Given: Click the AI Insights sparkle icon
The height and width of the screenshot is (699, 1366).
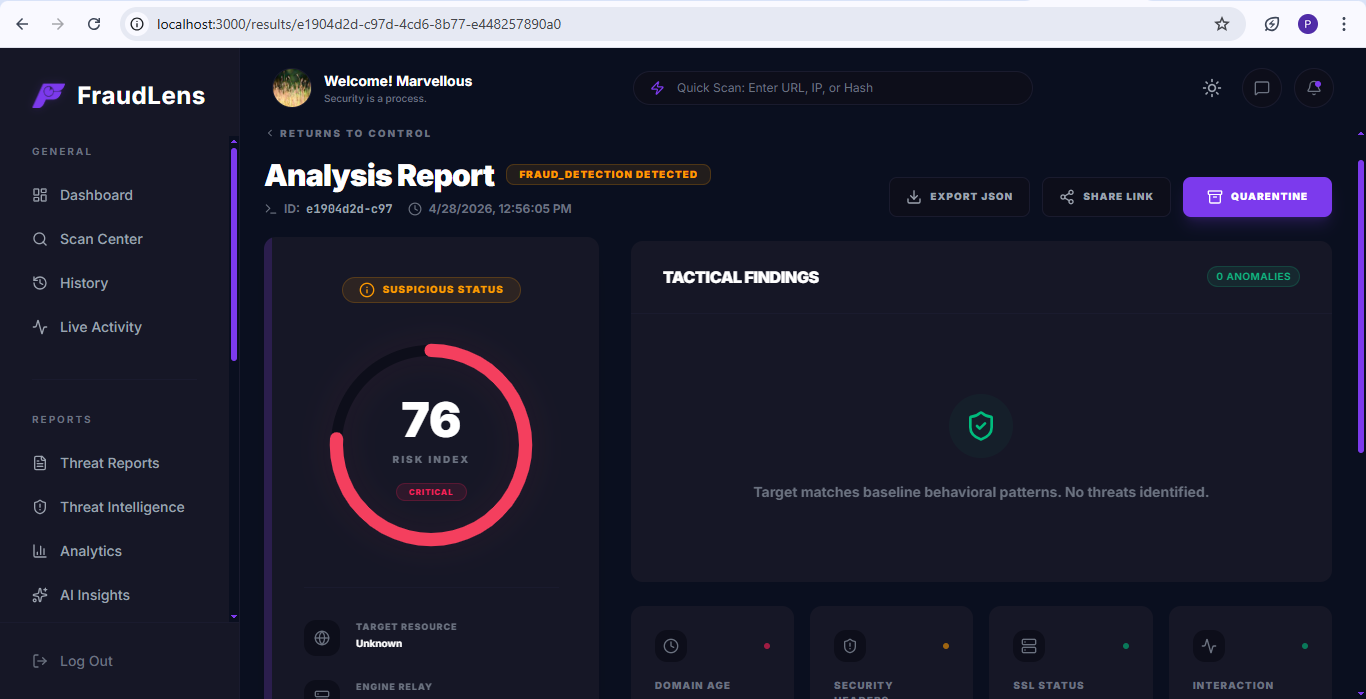Looking at the screenshot, I should [40, 595].
